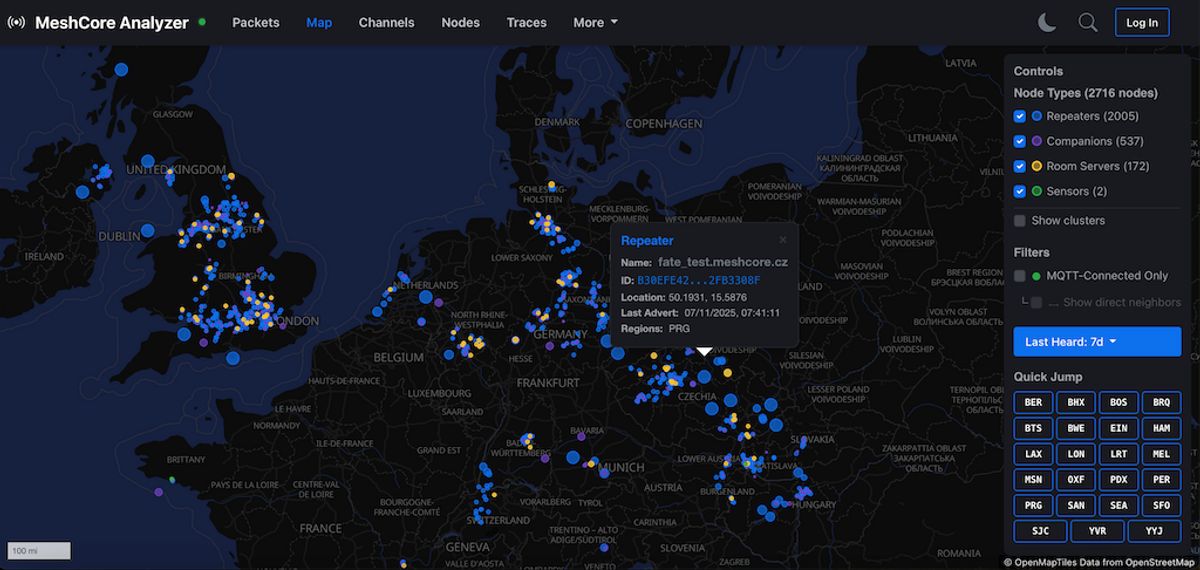
Task: Uncheck the Repeaters node type
Action: (1020, 116)
